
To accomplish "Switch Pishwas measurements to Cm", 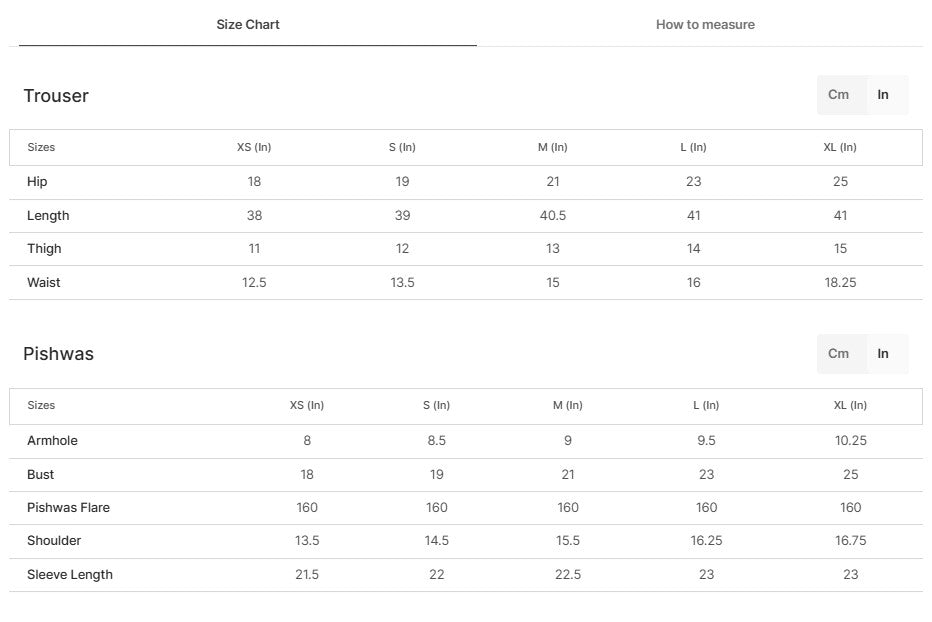I will point(838,353).
